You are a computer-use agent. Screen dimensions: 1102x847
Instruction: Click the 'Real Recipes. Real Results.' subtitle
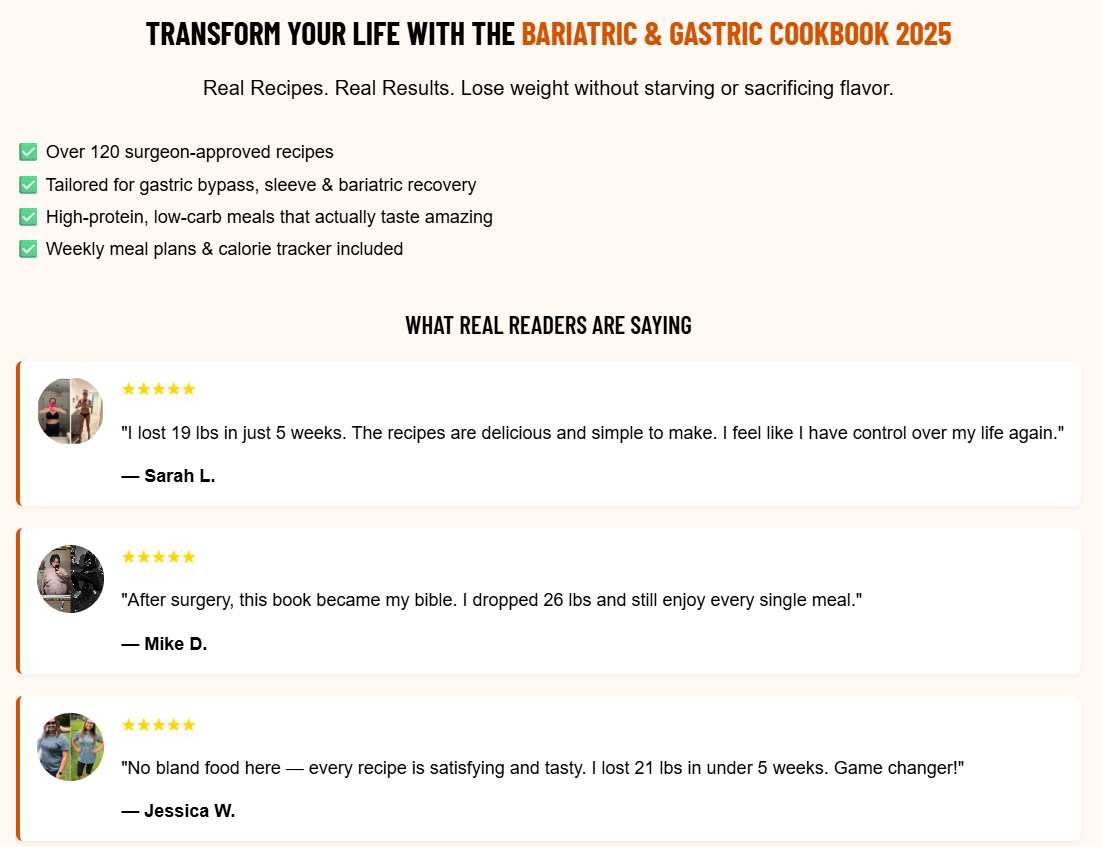pyautogui.click(x=548, y=88)
